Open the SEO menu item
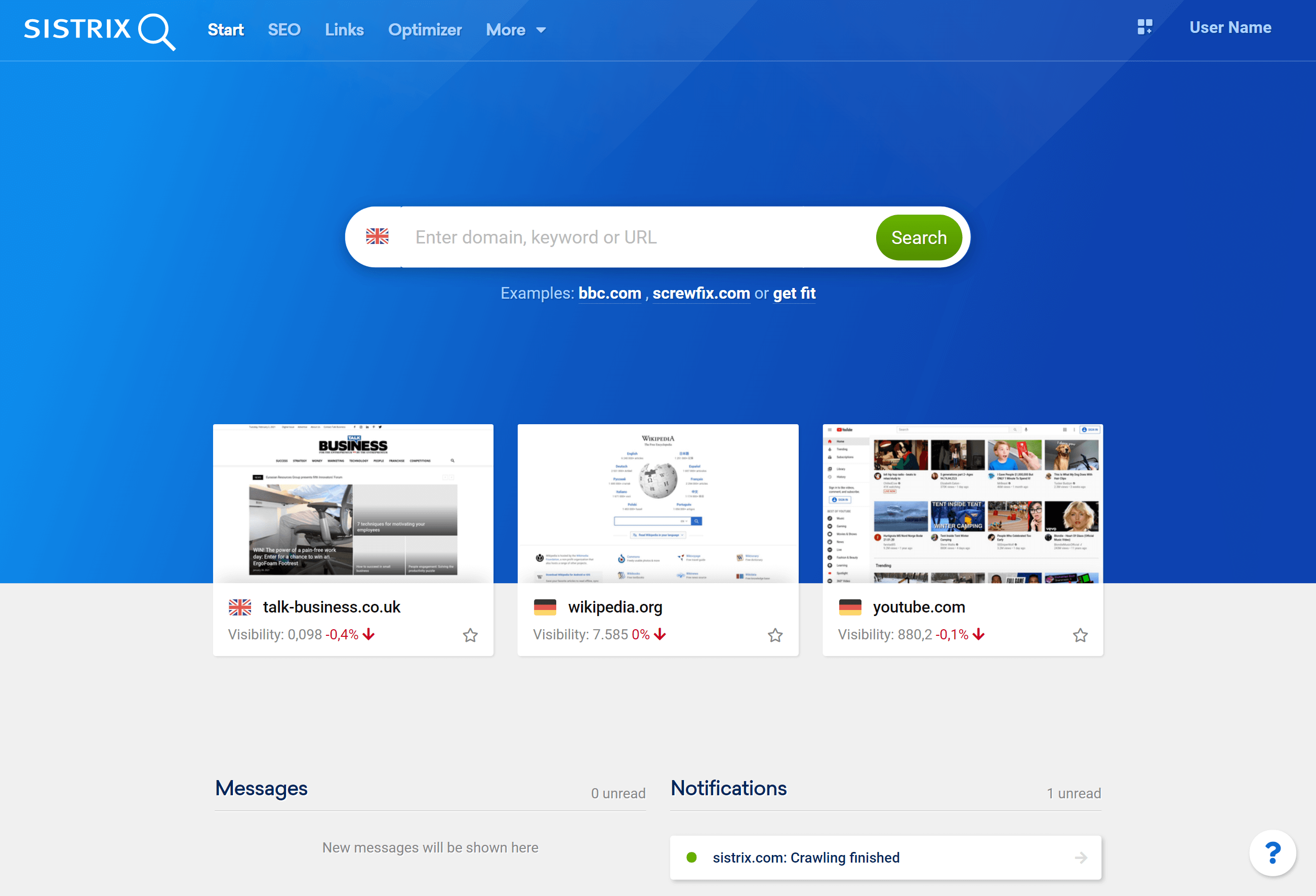Viewport: 1316px width, 896px height. [284, 29]
